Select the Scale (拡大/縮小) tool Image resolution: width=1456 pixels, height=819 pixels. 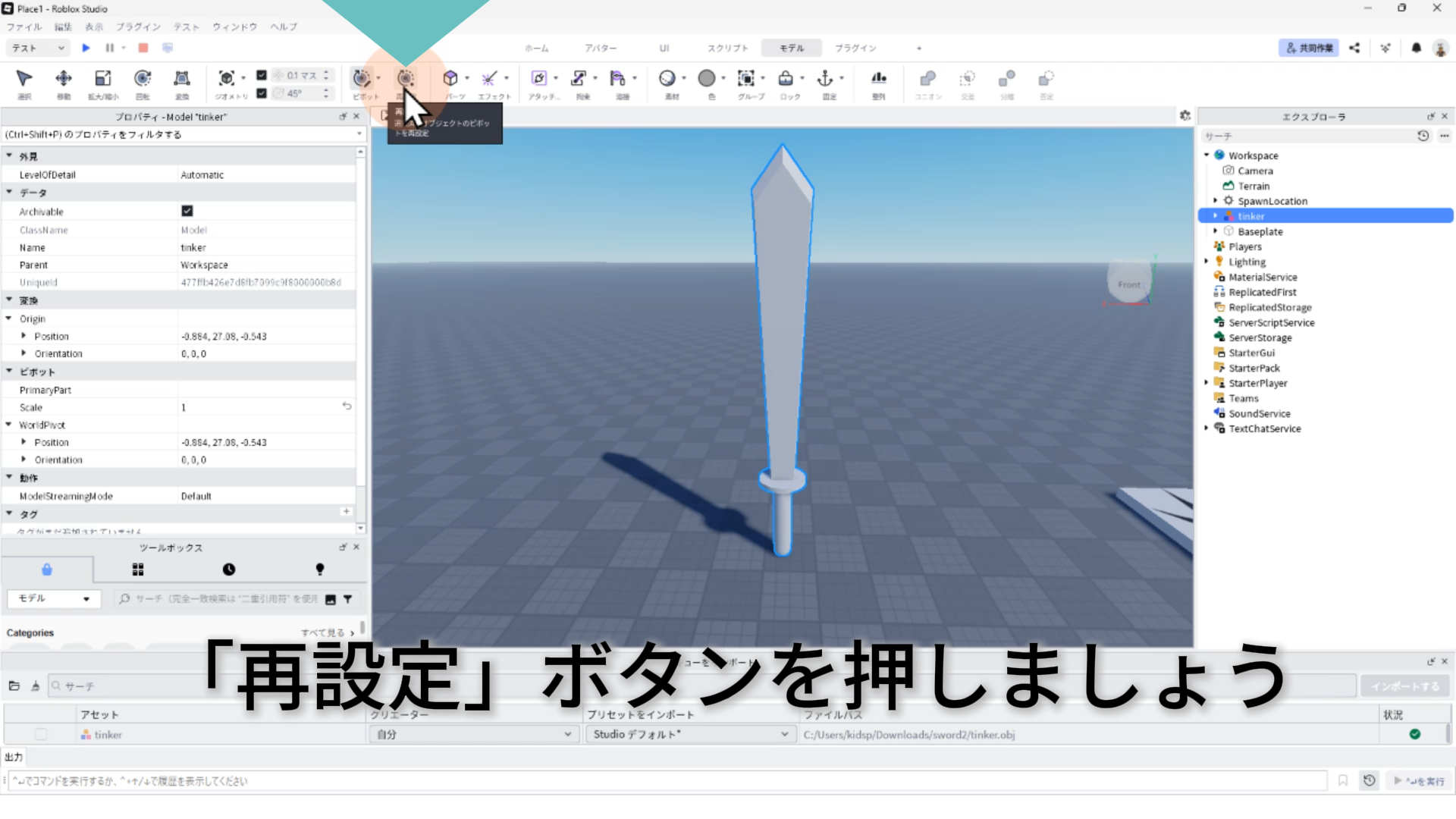[103, 79]
